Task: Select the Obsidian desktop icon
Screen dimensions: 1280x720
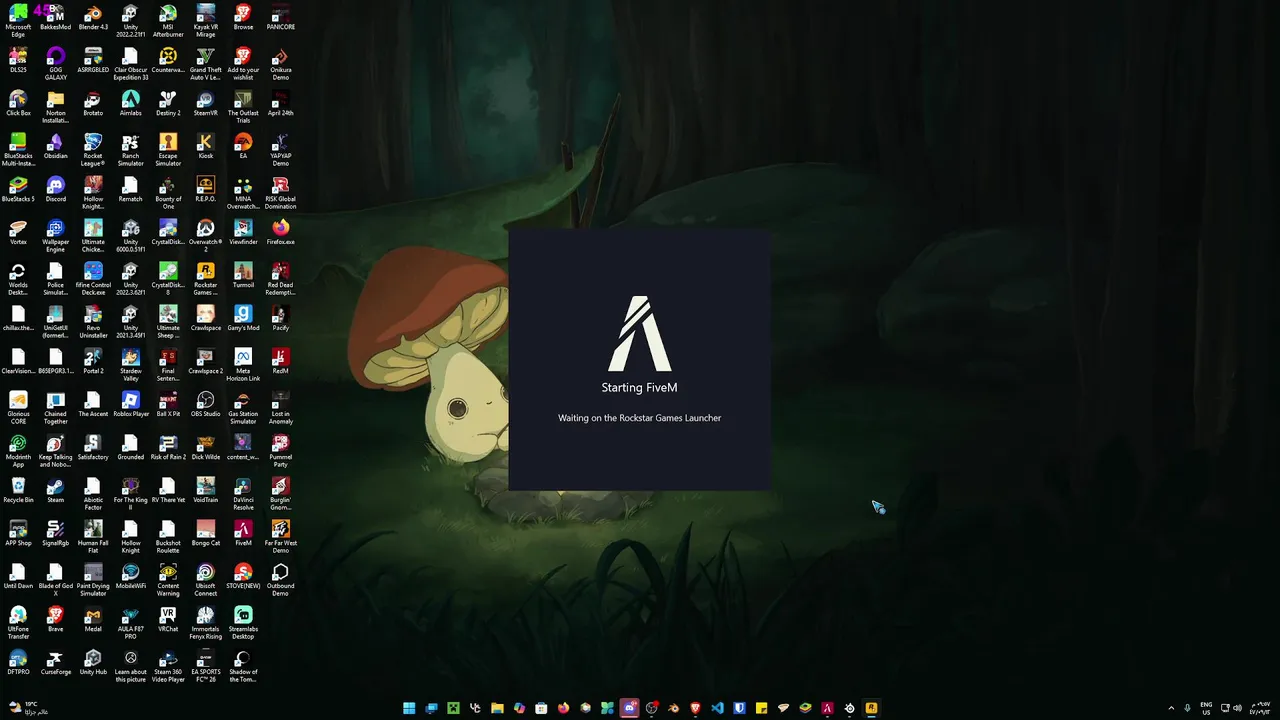Action: 56,148
